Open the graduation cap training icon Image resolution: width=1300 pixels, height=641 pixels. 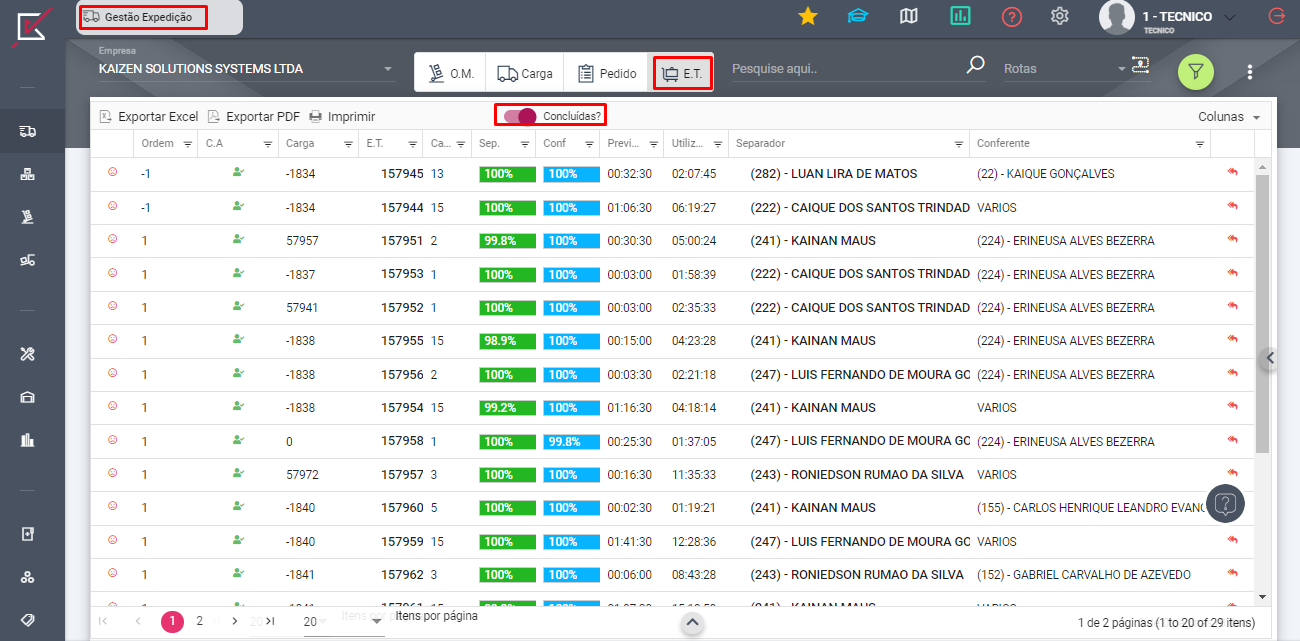[x=857, y=16]
